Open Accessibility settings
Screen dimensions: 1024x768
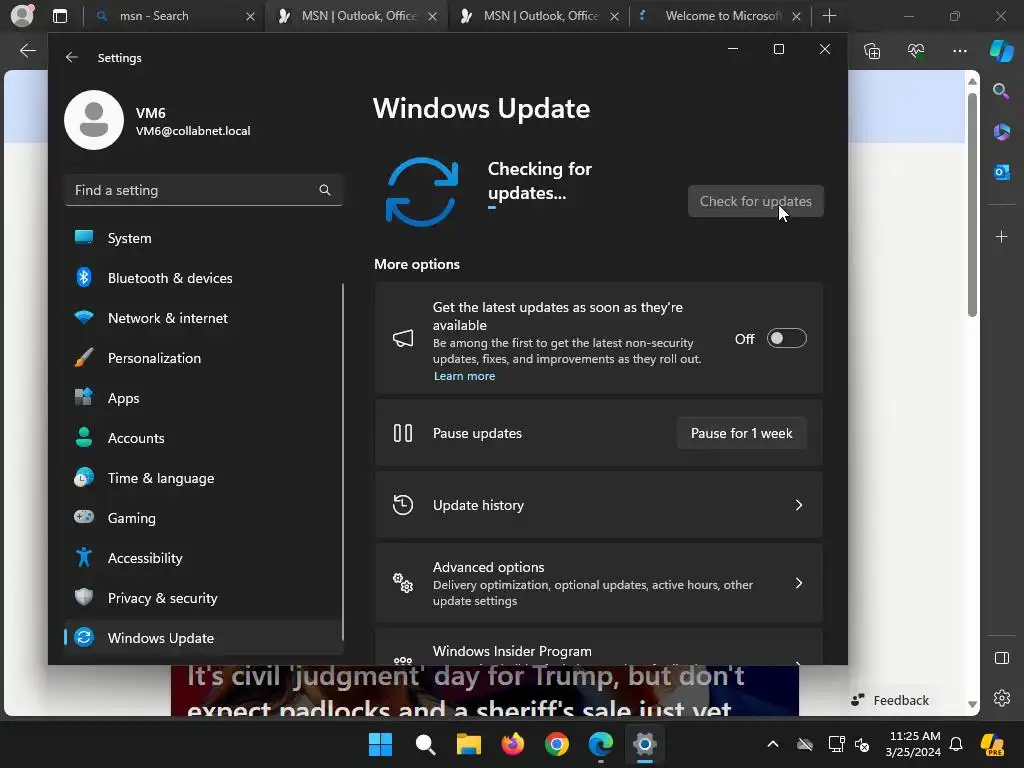[x=203, y=558]
